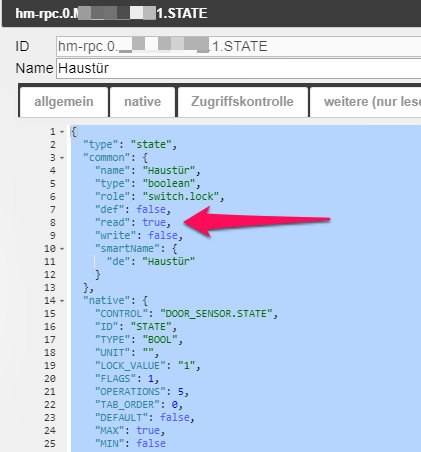
Task: Click the "DEFAULT": false line
Action: point(145,418)
